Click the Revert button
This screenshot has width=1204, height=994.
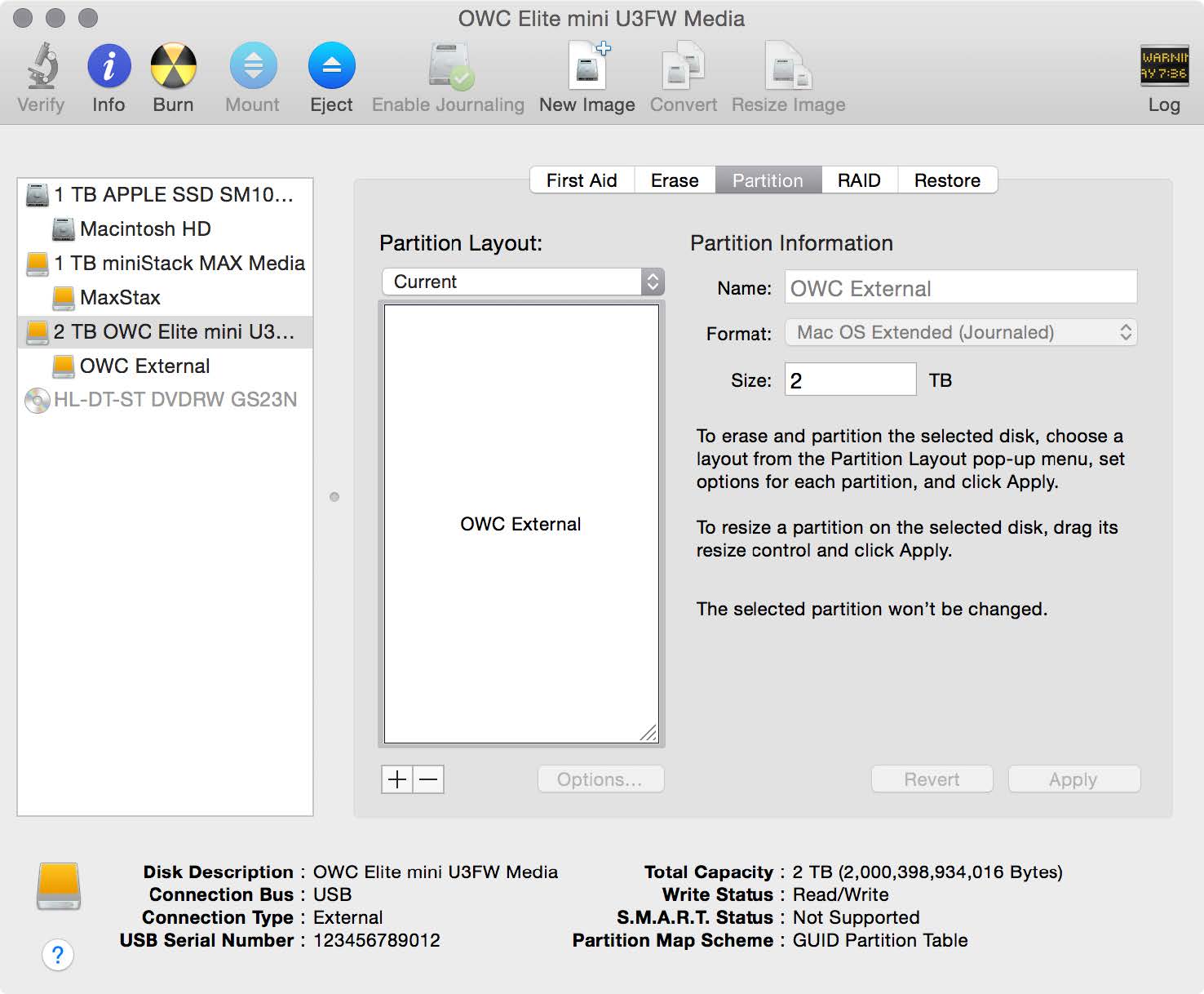(931, 779)
